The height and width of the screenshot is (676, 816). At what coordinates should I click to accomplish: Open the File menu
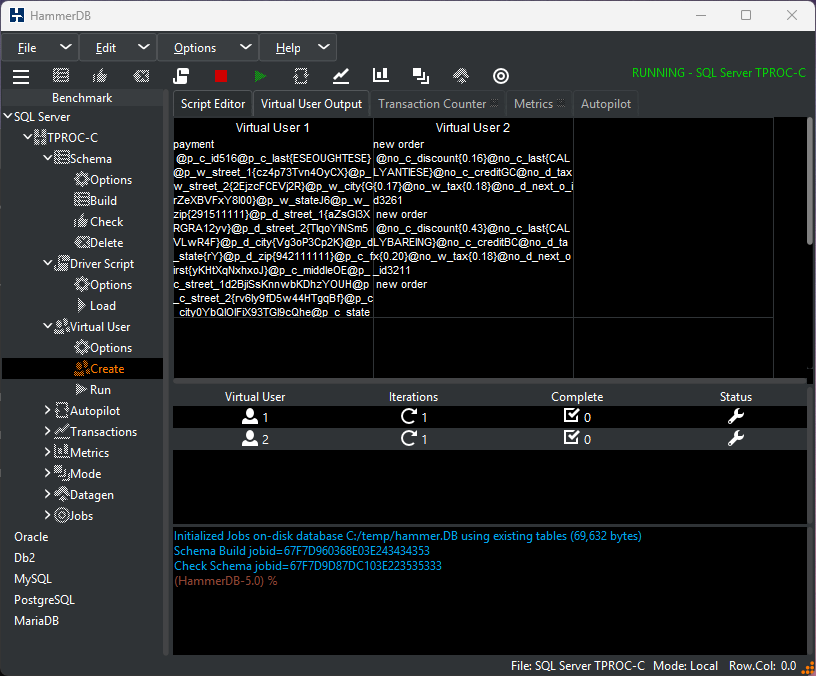[40, 48]
